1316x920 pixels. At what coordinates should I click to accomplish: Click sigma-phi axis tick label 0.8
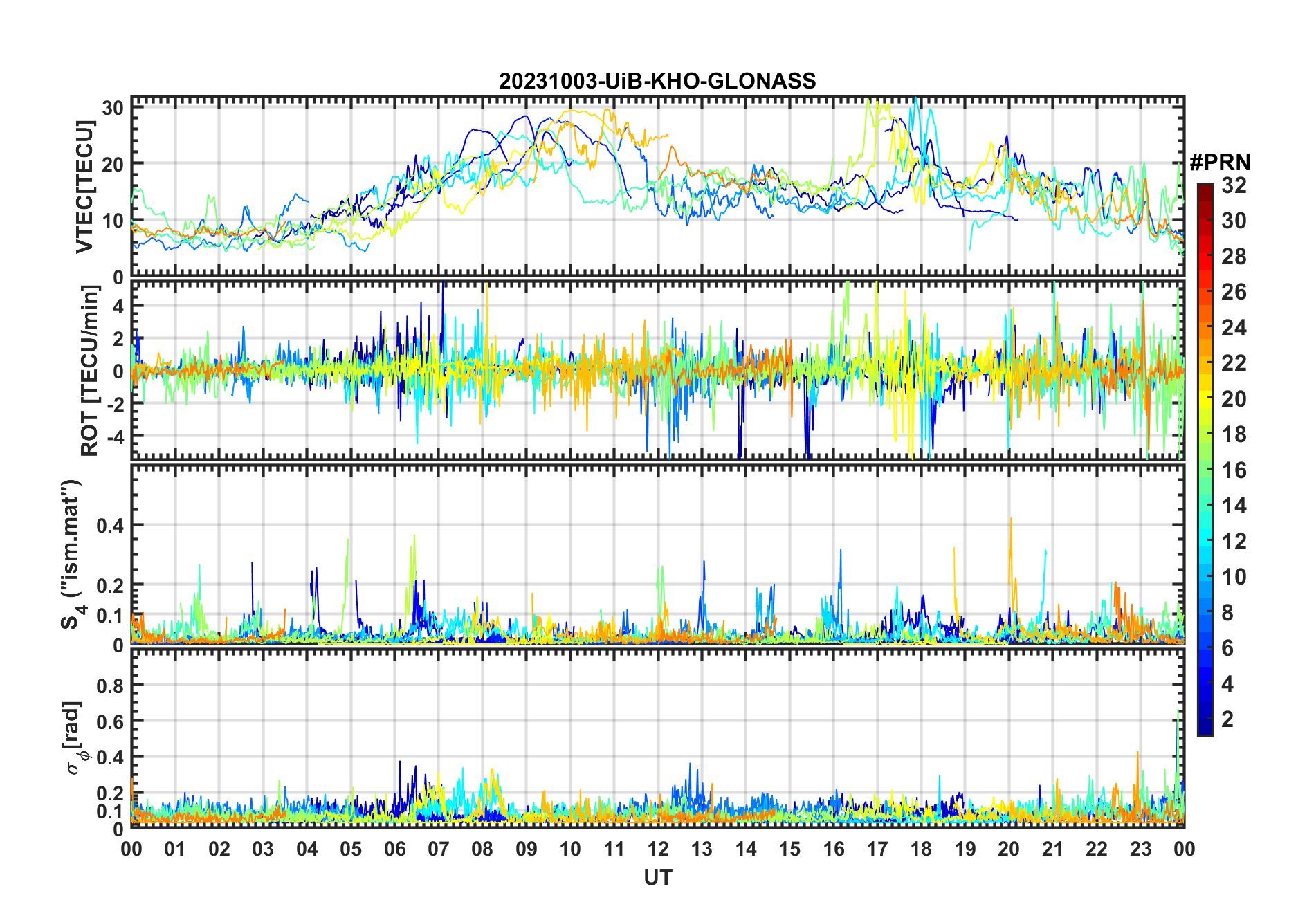point(111,686)
